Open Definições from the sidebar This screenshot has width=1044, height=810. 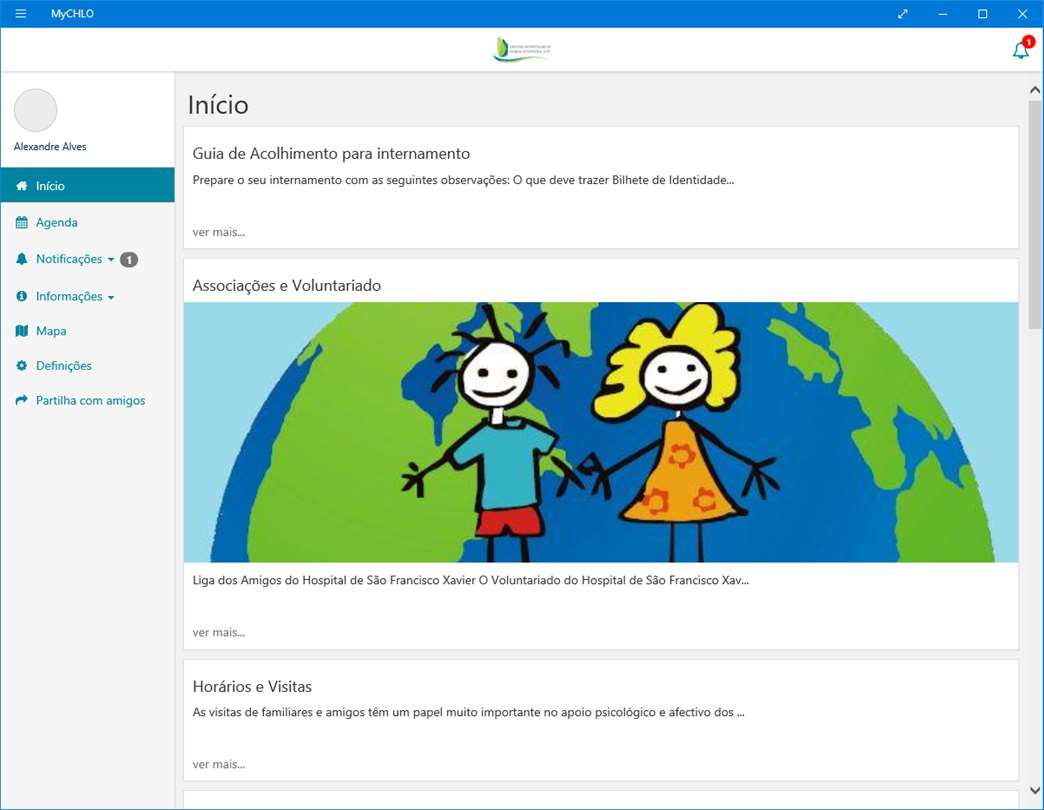point(87,365)
